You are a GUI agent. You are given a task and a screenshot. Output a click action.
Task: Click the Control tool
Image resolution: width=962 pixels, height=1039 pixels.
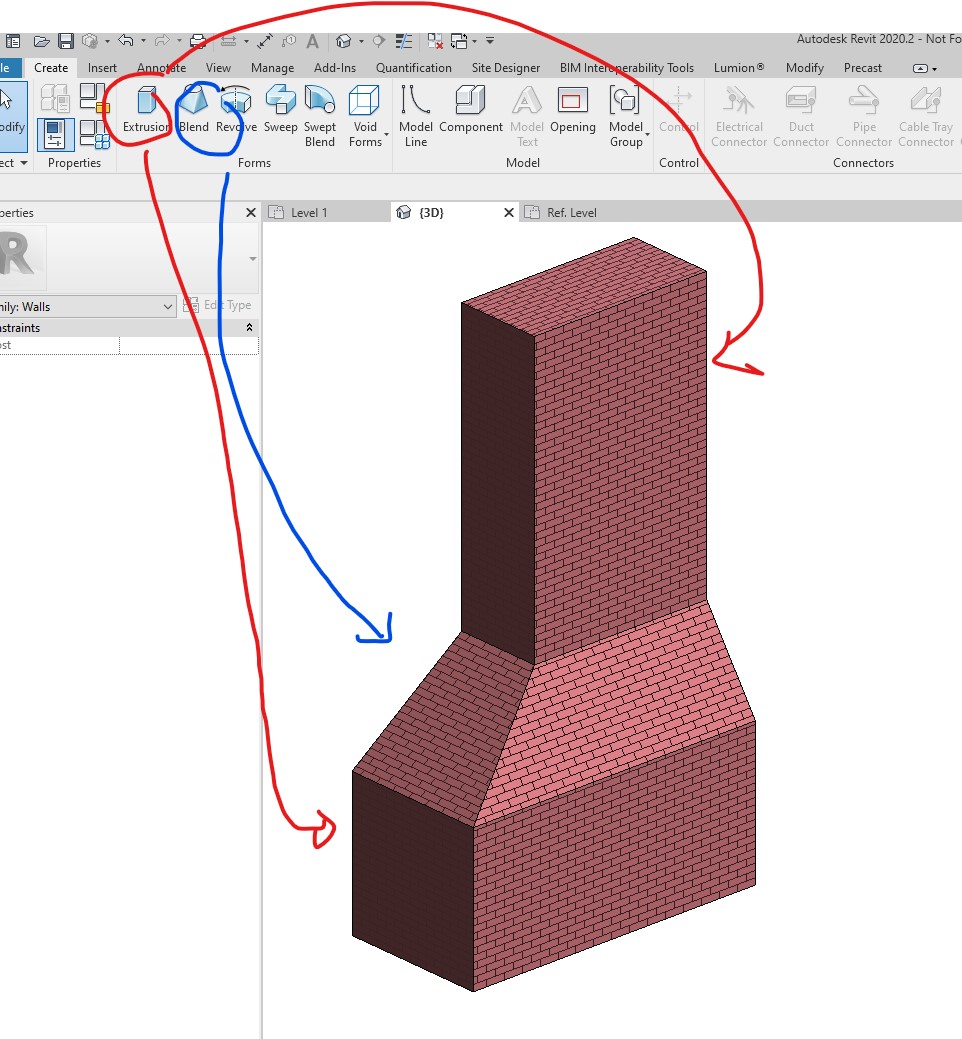(679, 110)
